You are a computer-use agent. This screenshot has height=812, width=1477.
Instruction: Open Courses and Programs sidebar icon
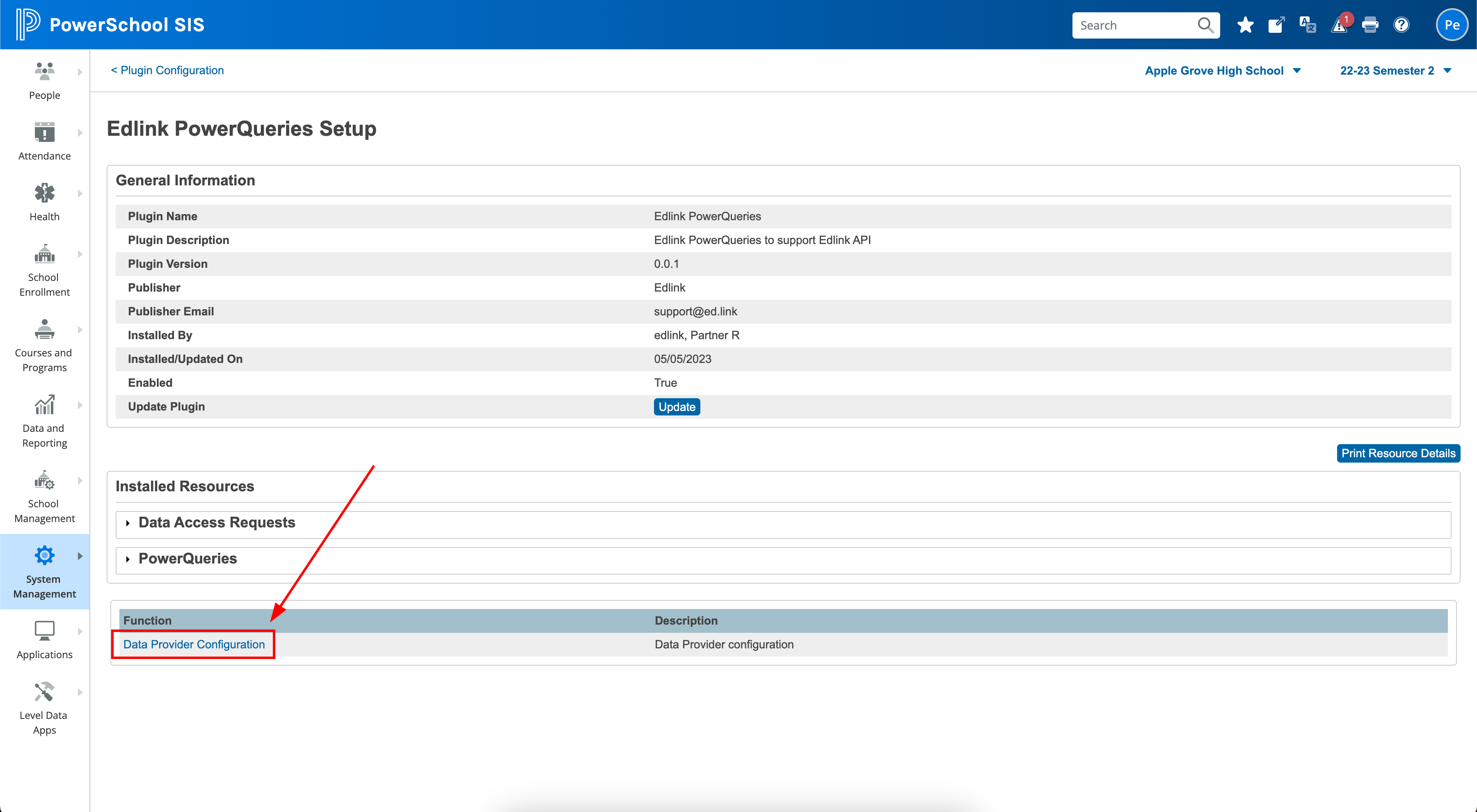44,329
